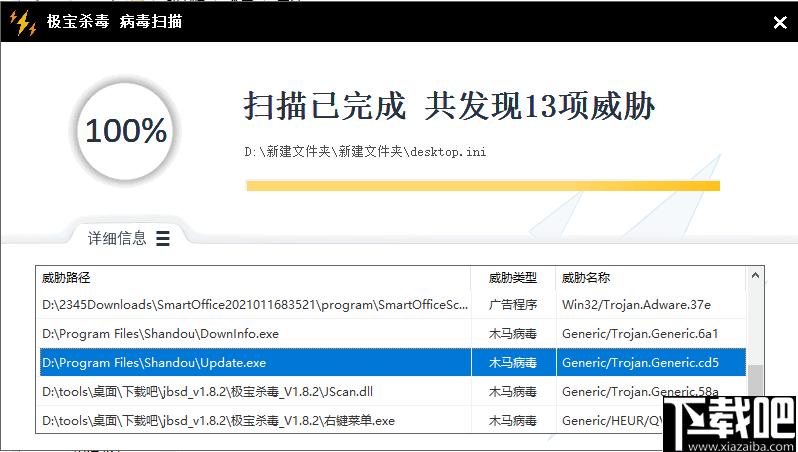
Task: Click the threat list scrollbar thumb
Action: coord(755,380)
